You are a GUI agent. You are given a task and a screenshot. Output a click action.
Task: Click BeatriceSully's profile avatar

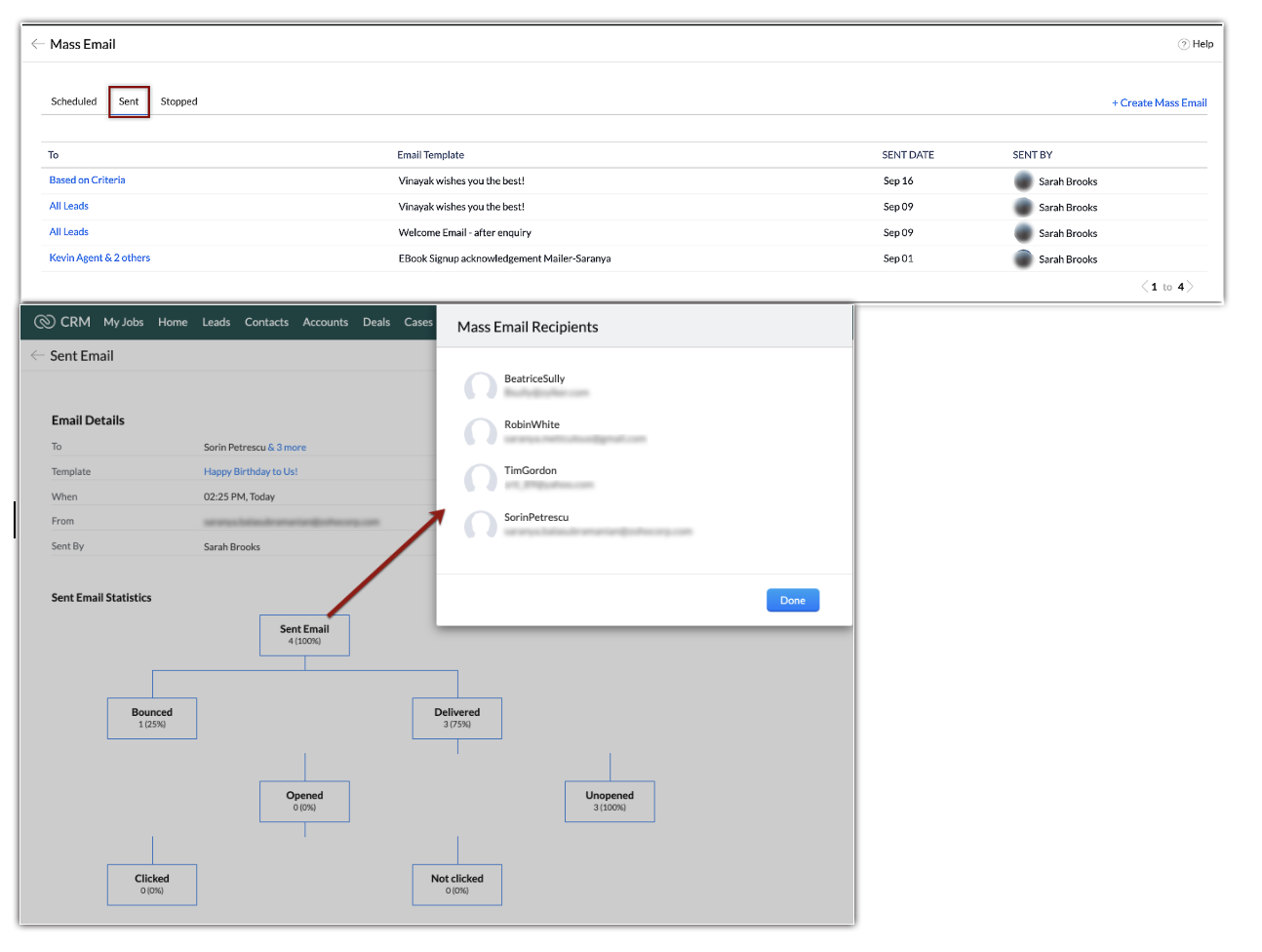pos(480,386)
